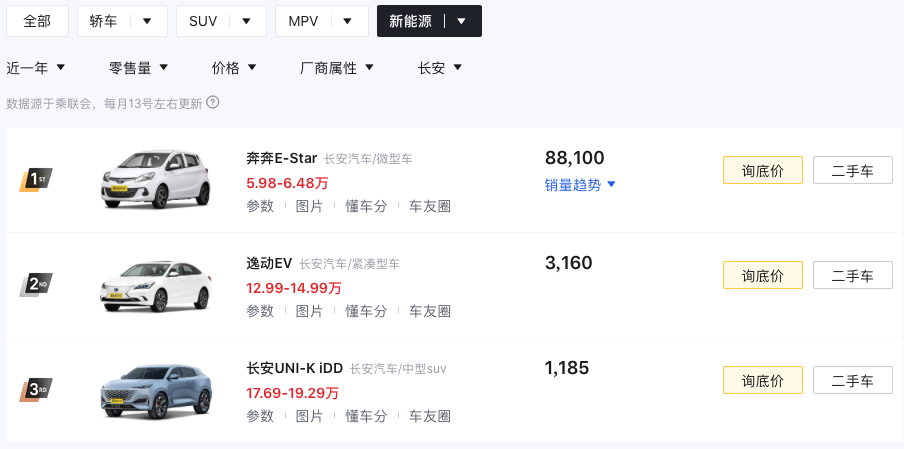Open the 价格 filter dropdown
This screenshot has height=449, width=904.
click(234, 68)
